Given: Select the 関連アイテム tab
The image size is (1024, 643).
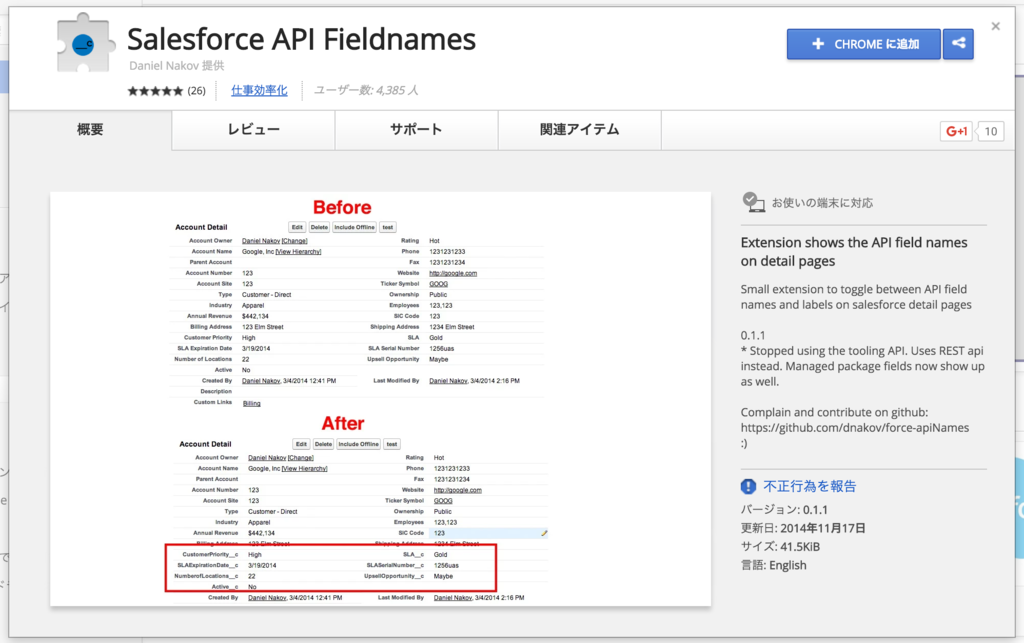Looking at the screenshot, I should pyautogui.click(x=580, y=130).
